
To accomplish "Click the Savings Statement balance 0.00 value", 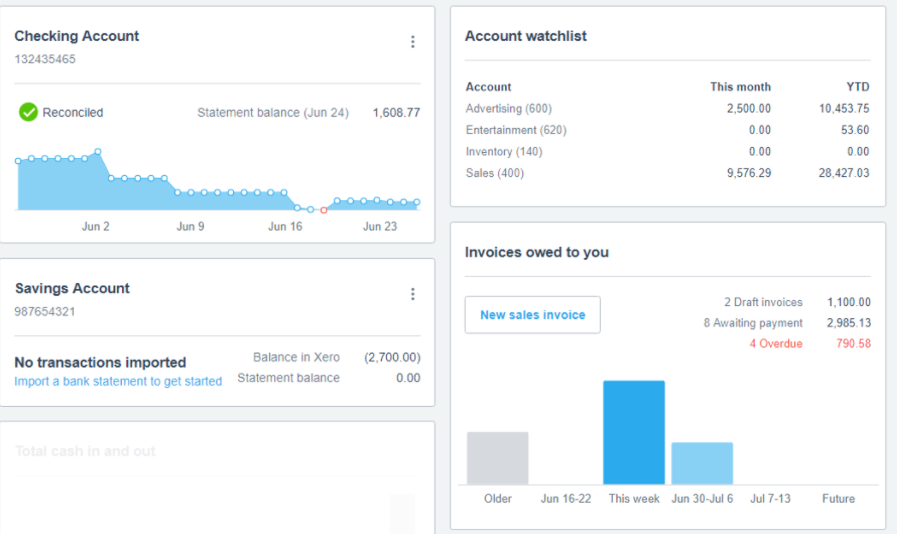I will coord(408,378).
